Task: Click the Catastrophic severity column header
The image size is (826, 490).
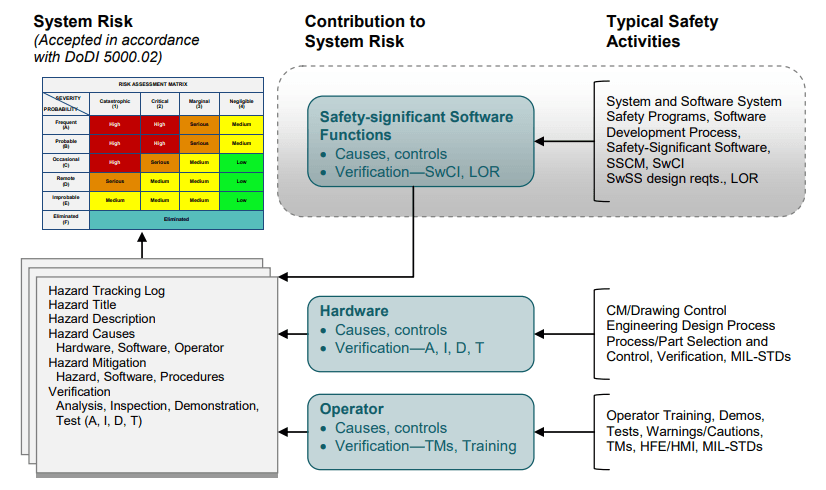Action: pyautogui.click(x=114, y=103)
